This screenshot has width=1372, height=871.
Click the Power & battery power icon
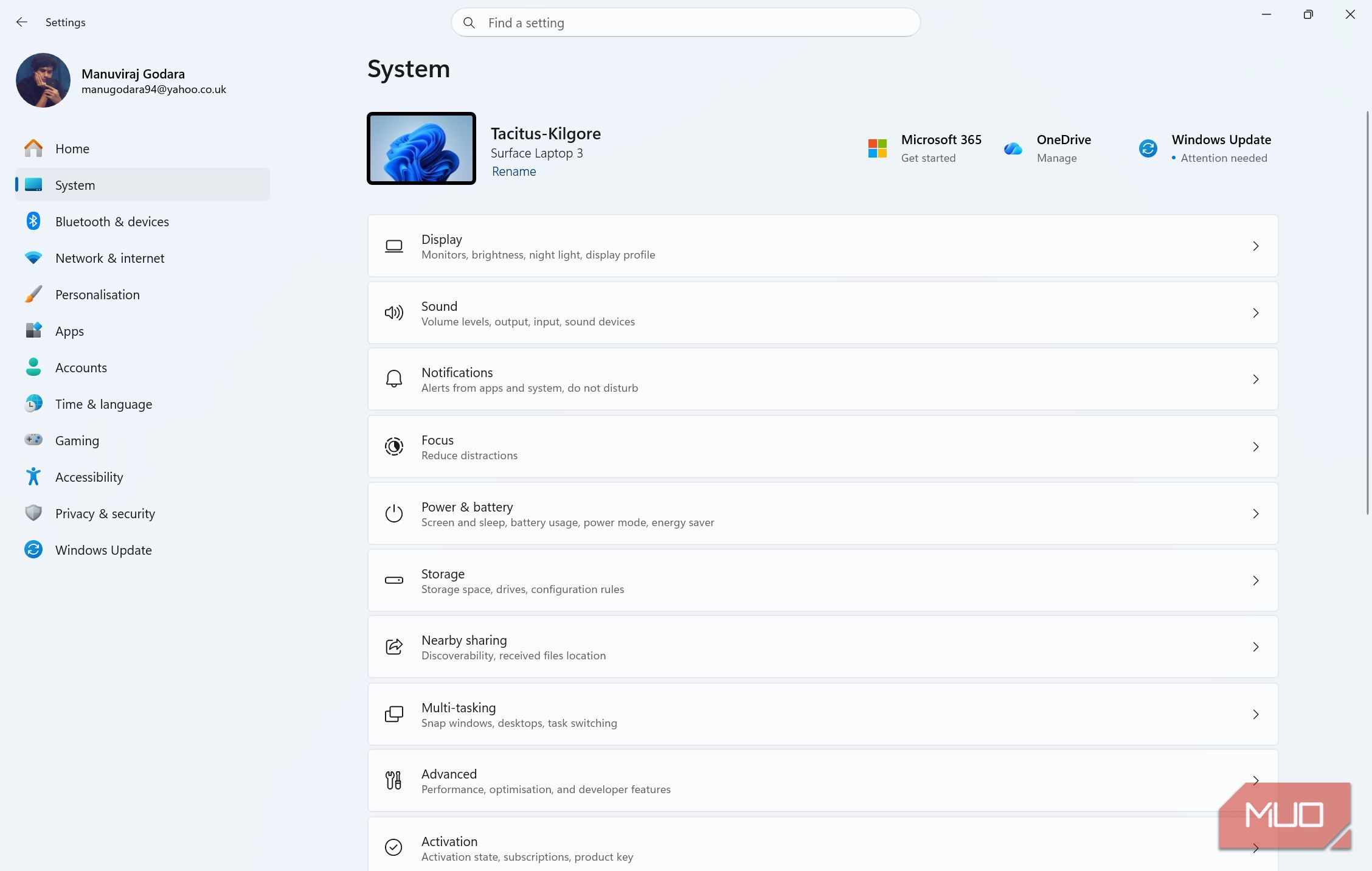394,513
